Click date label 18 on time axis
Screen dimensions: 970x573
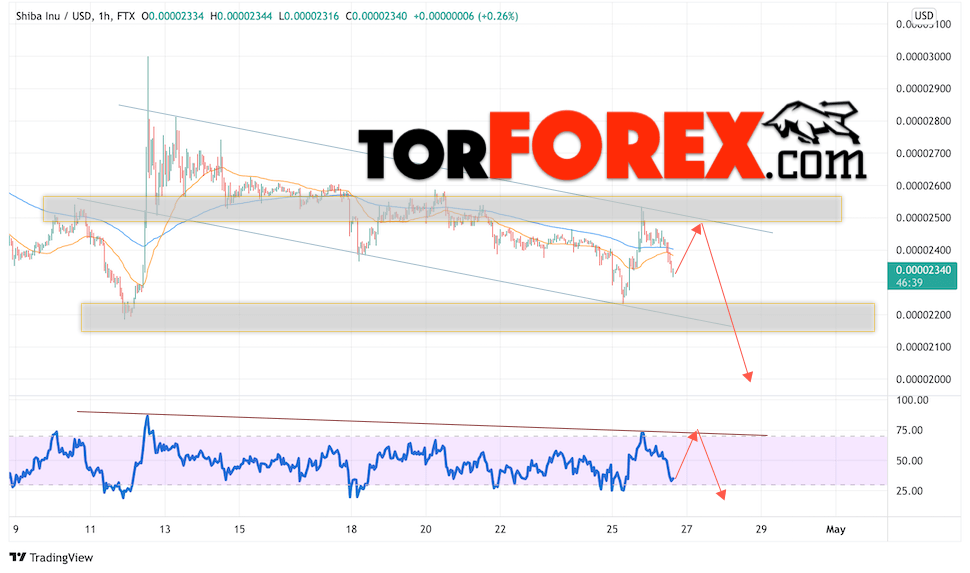click(351, 529)
